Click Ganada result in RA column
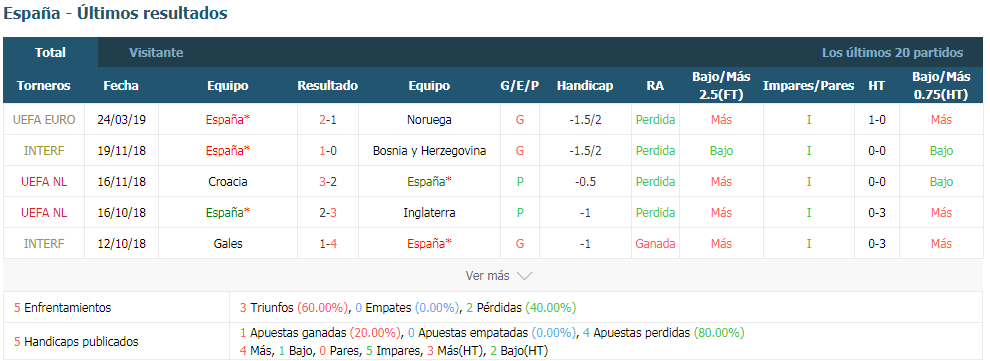 [x=655, y=244]
